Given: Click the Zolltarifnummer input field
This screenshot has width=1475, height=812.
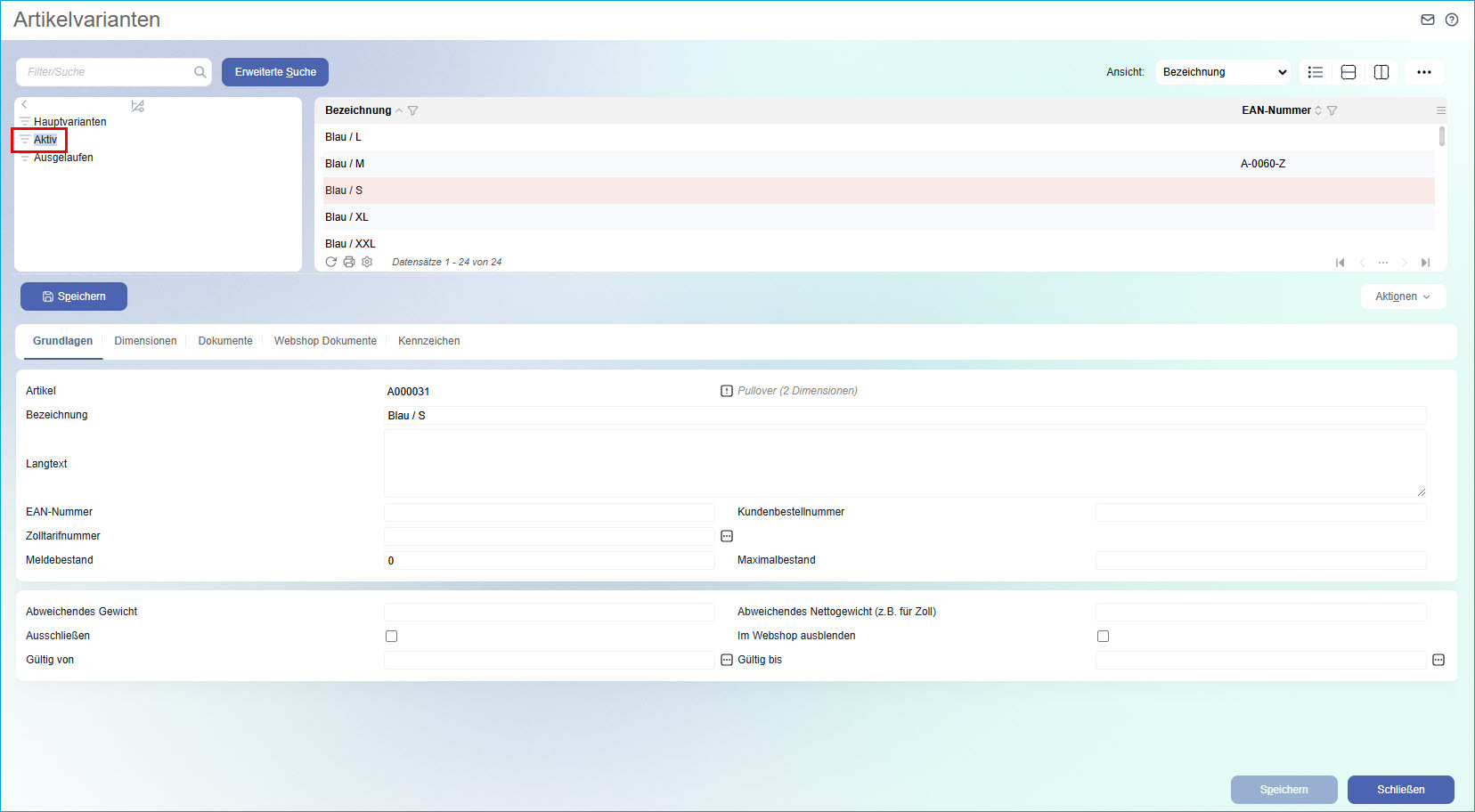Looking at the screenshot, I should point(550,536).
